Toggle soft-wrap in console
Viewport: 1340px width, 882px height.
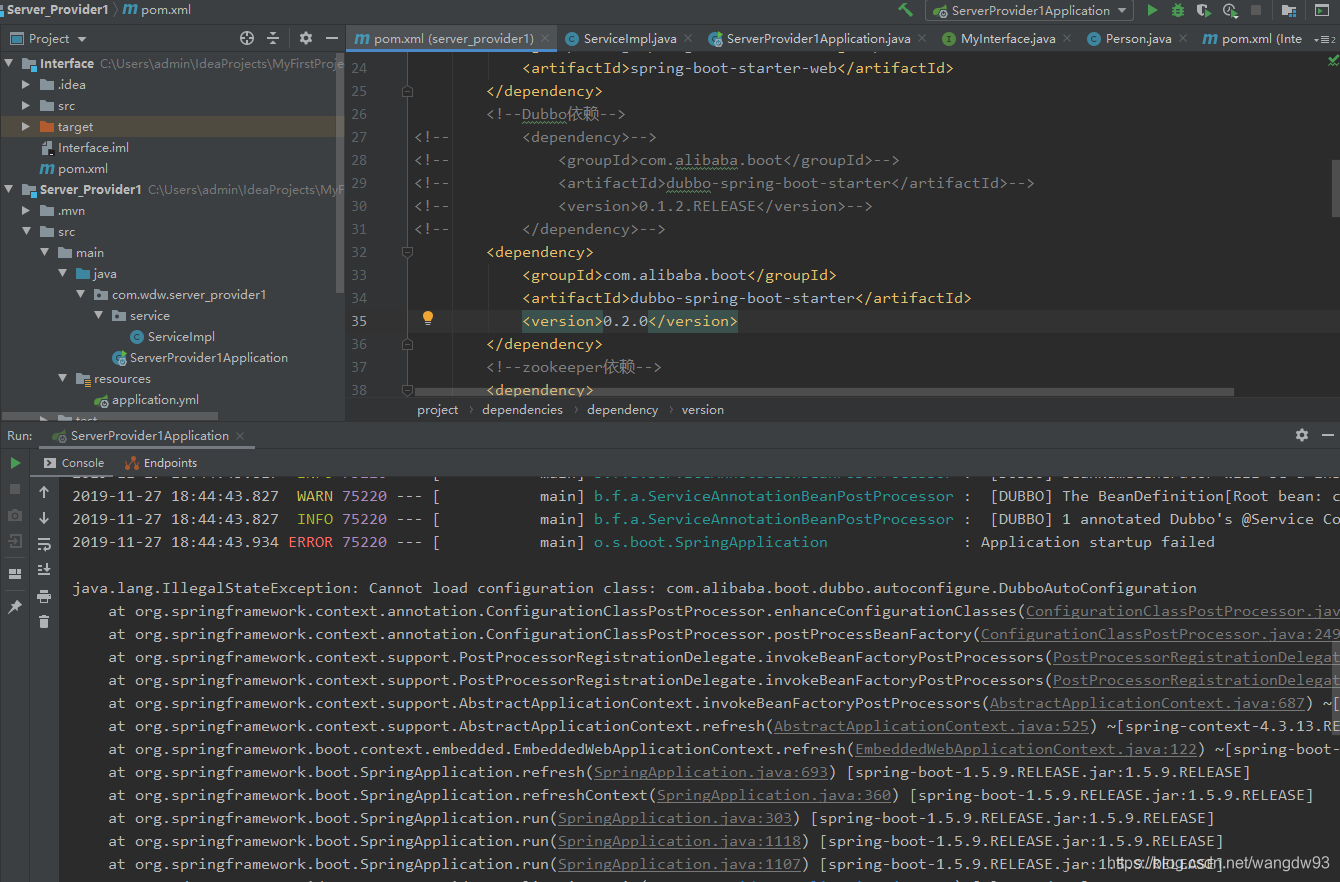[x=44, y=544]
